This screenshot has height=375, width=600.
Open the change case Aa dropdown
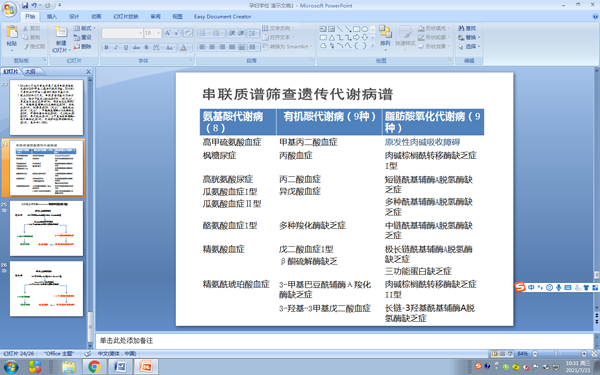pos(170,47)
